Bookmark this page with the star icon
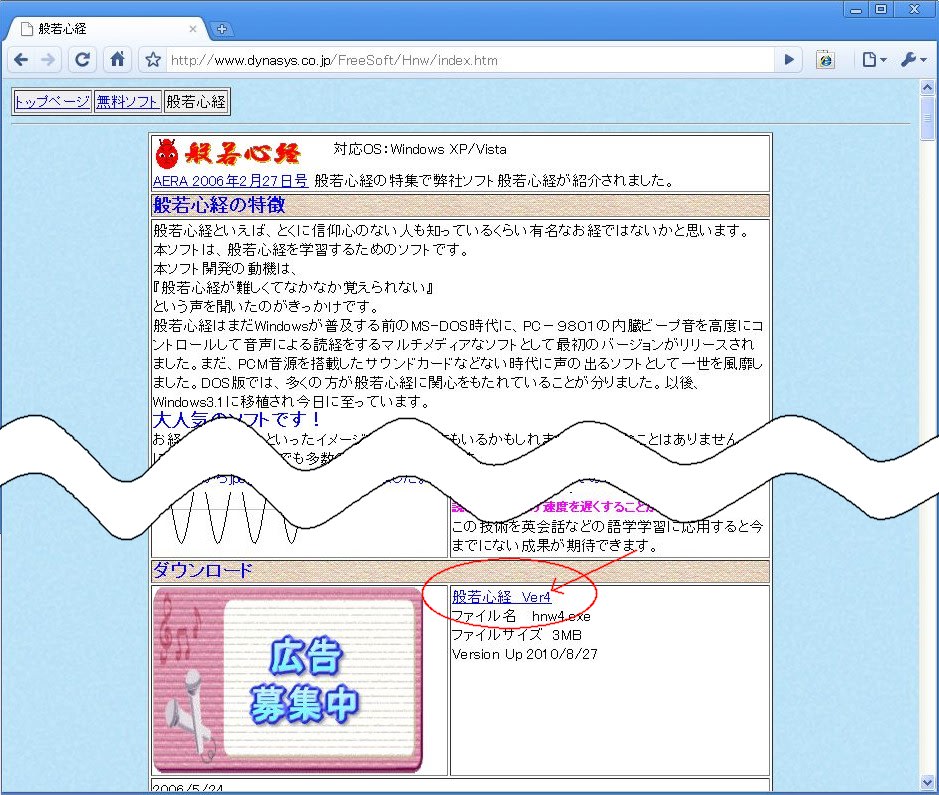Image resolution: width=939 pixels, height=795 pixels. click(x=153, y=60)
